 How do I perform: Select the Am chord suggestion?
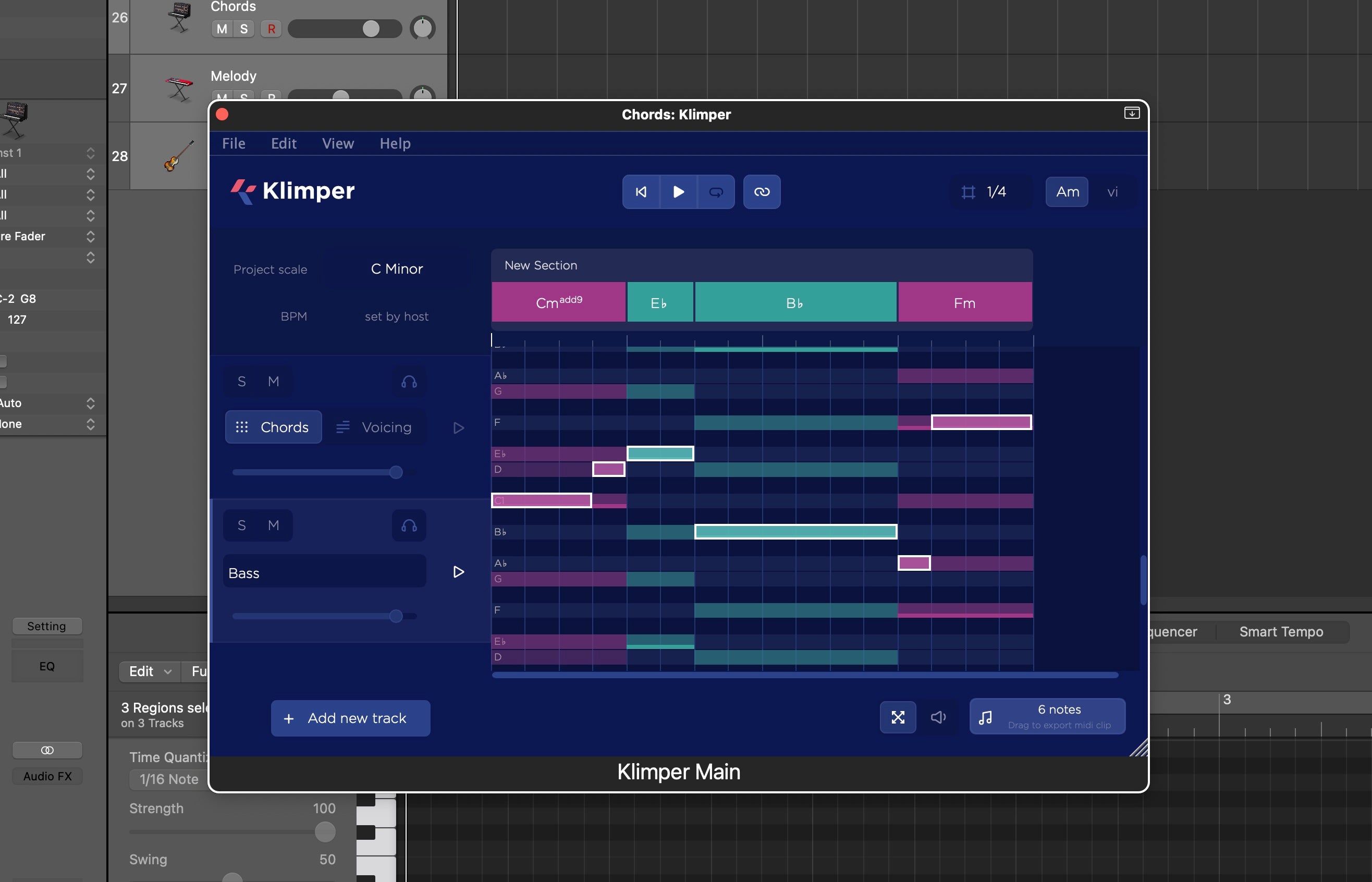click(1066, 192)
